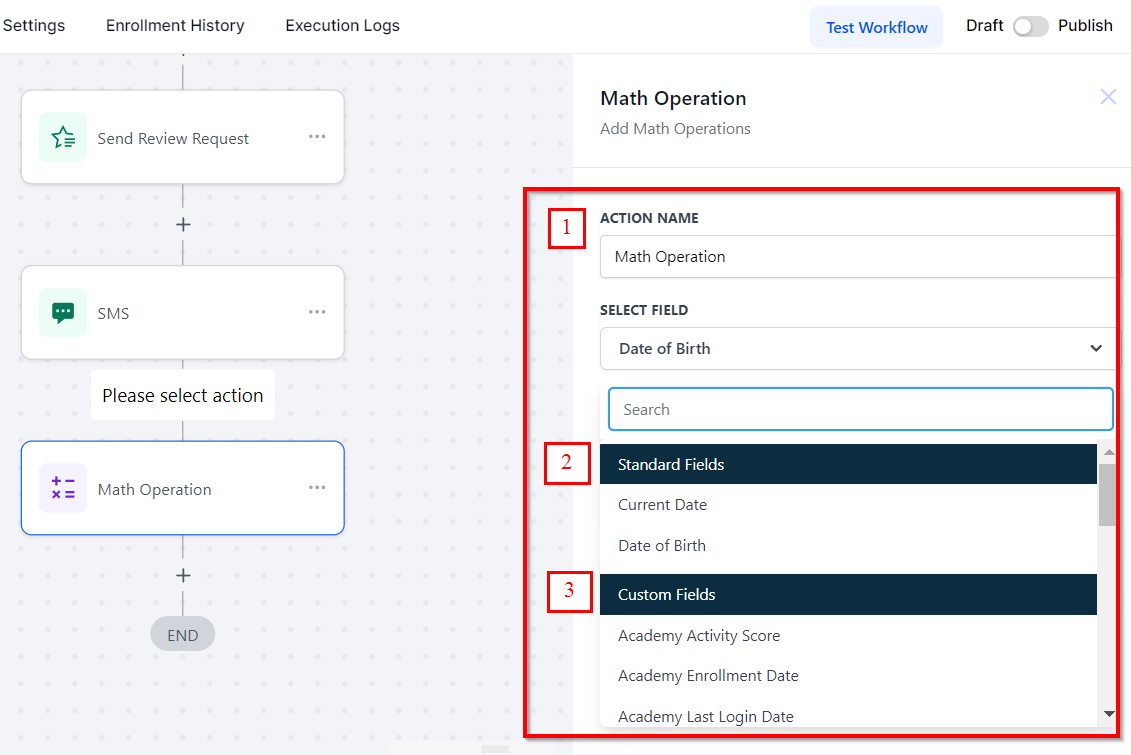Select Academy Enrollment Date option
Viewport: 1131px width, 755px height.
point(848,676)
